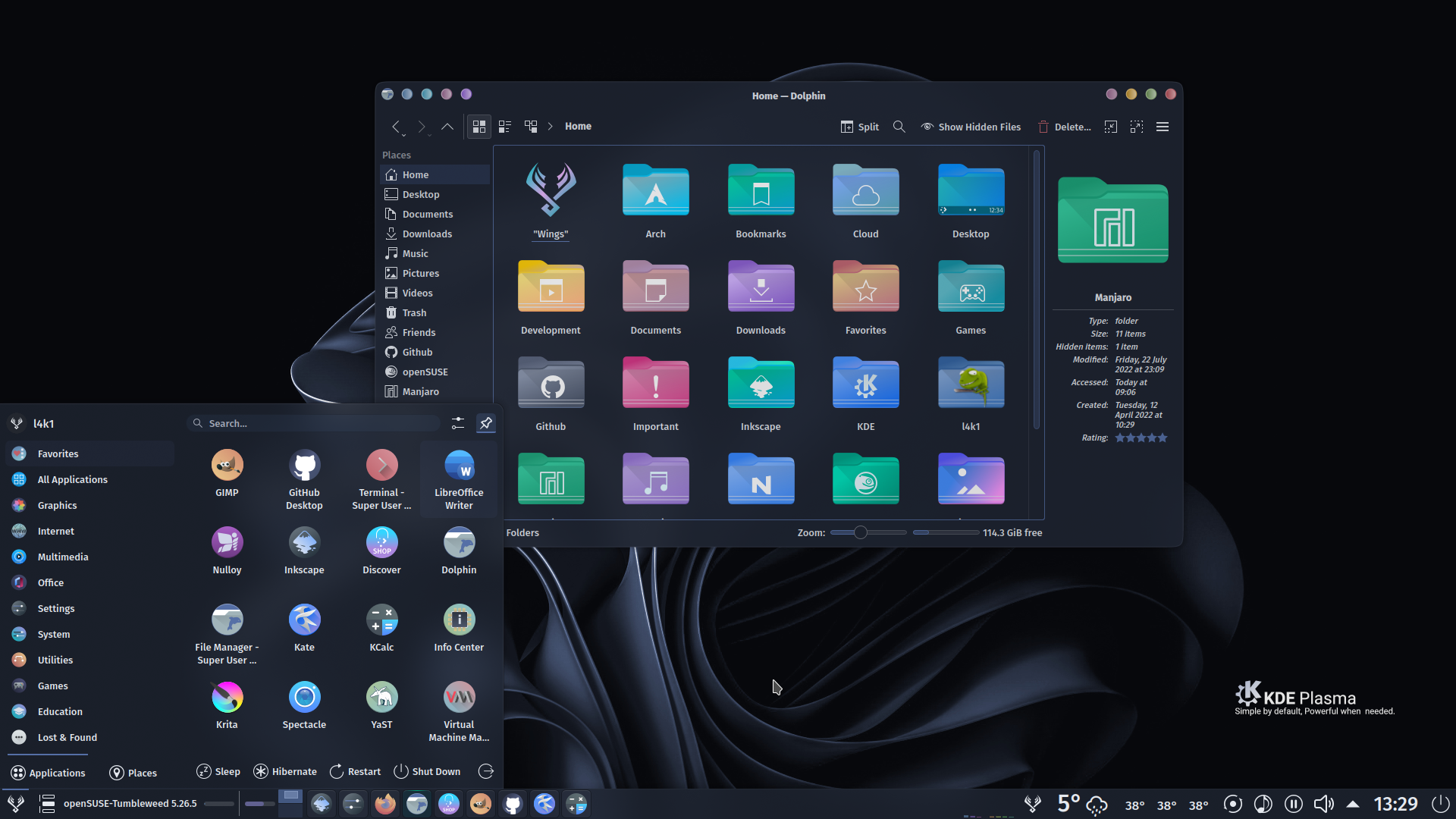This screenshot has height=819, width=1456.
Task: Select Multimedia category in launcher
Action: tap(90, 557)
